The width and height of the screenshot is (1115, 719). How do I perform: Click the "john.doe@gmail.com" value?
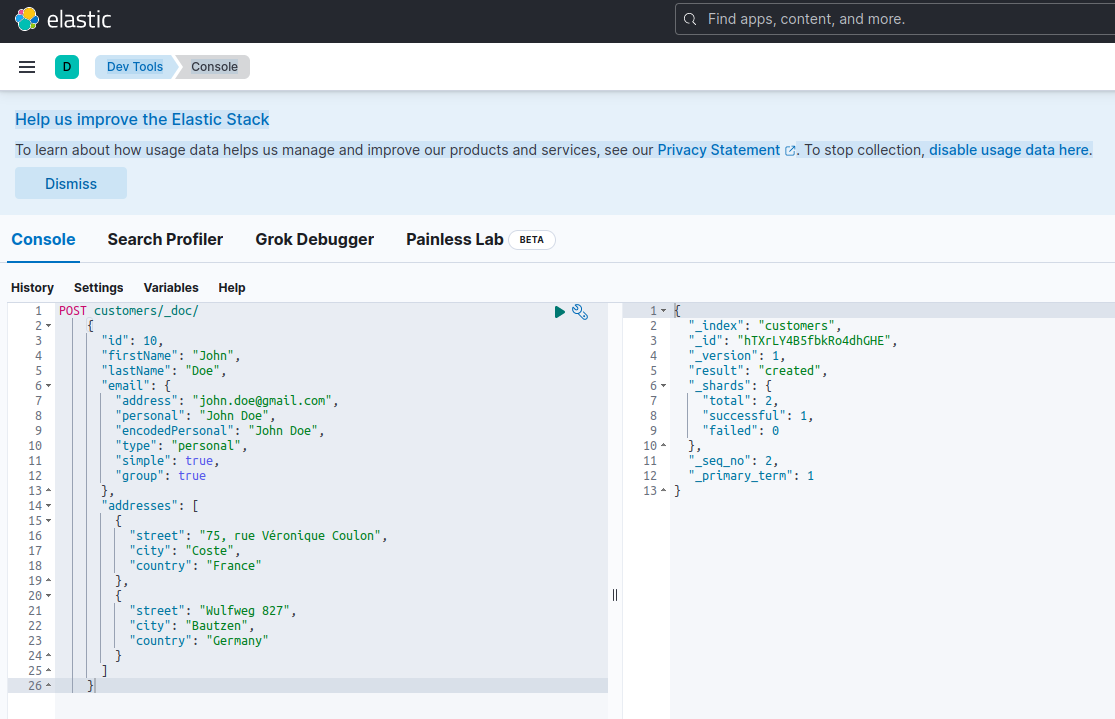[x=262, y=400]
